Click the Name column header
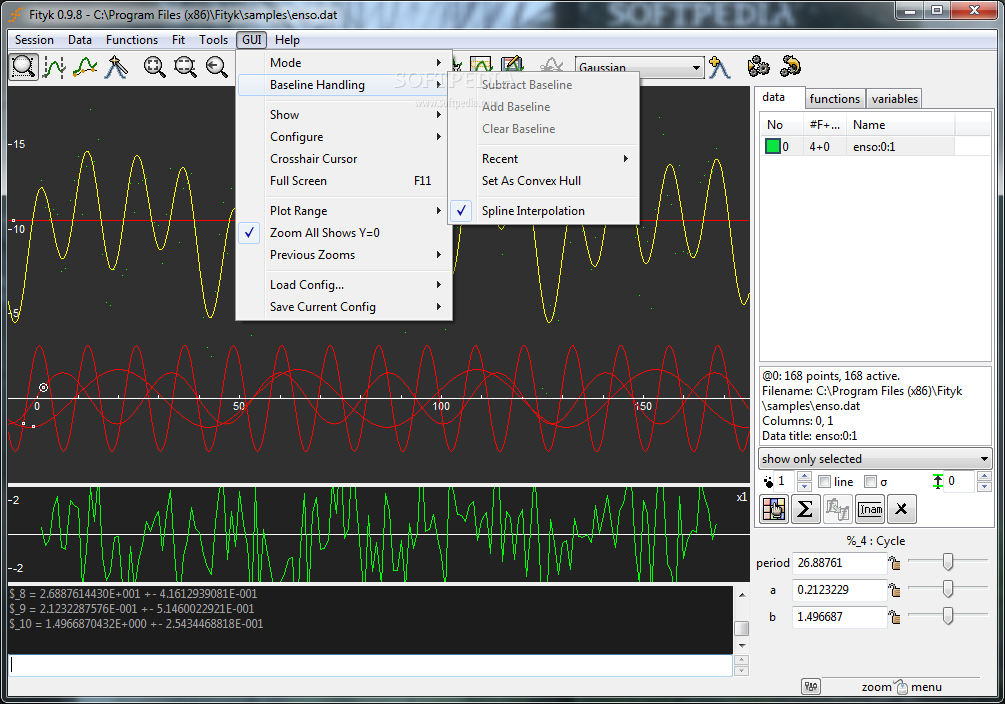1005x704 pixels. click(x=901, y=125)
